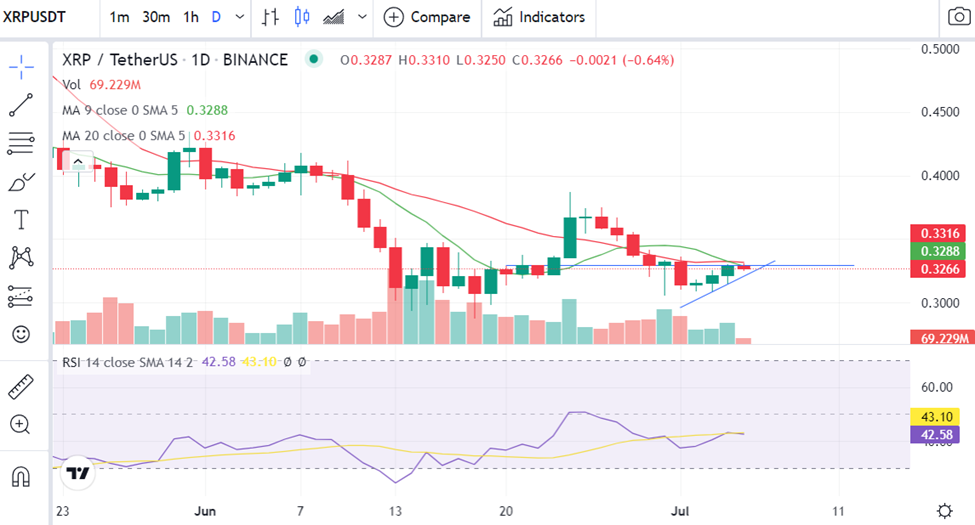Click the 0.5000 price scale value
Viewport: 975px width, 525px height.
pos(940,49)
